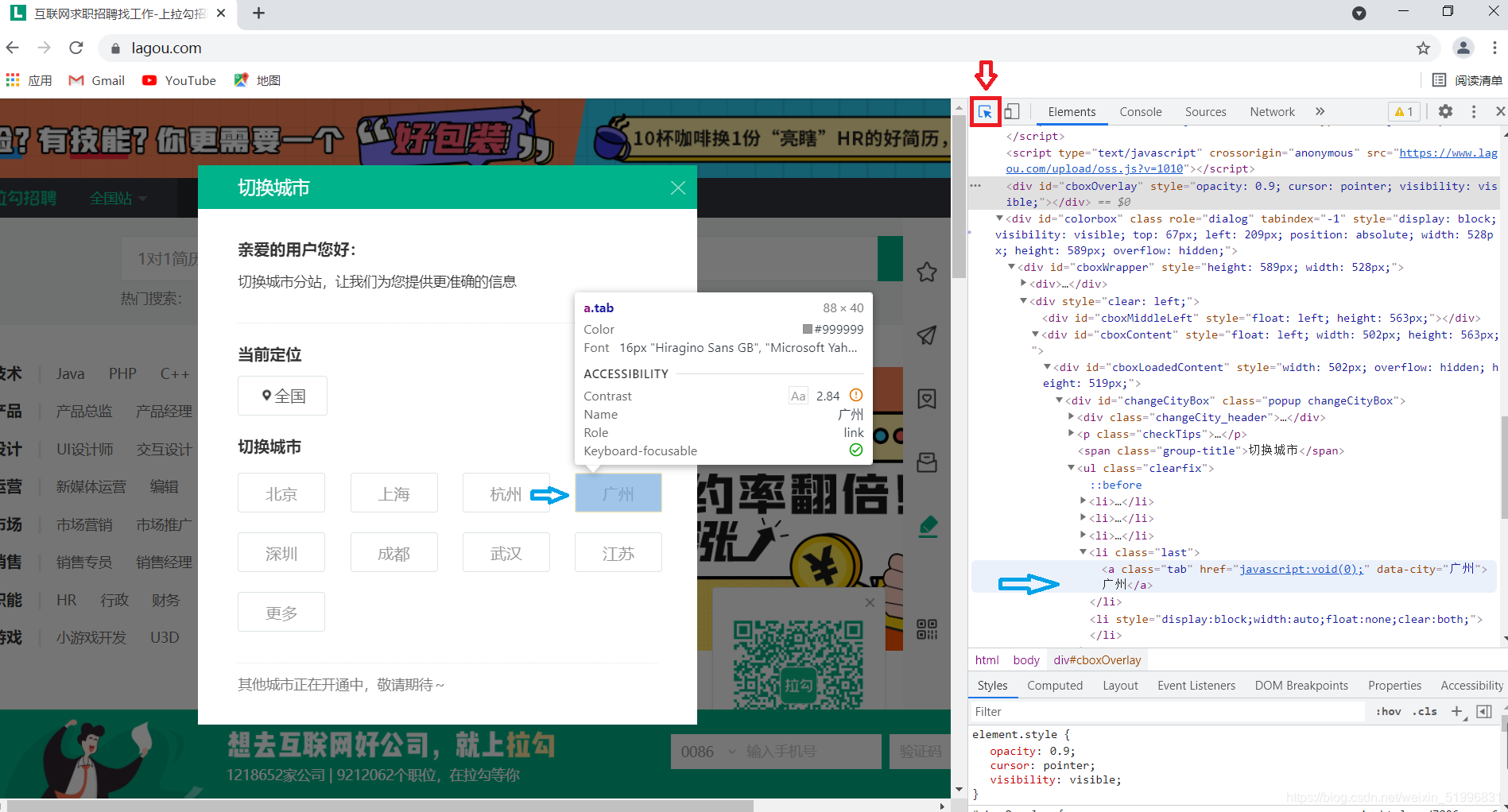Select the Elements tab
The image size is (1508, 812).
pos(1072,112)
